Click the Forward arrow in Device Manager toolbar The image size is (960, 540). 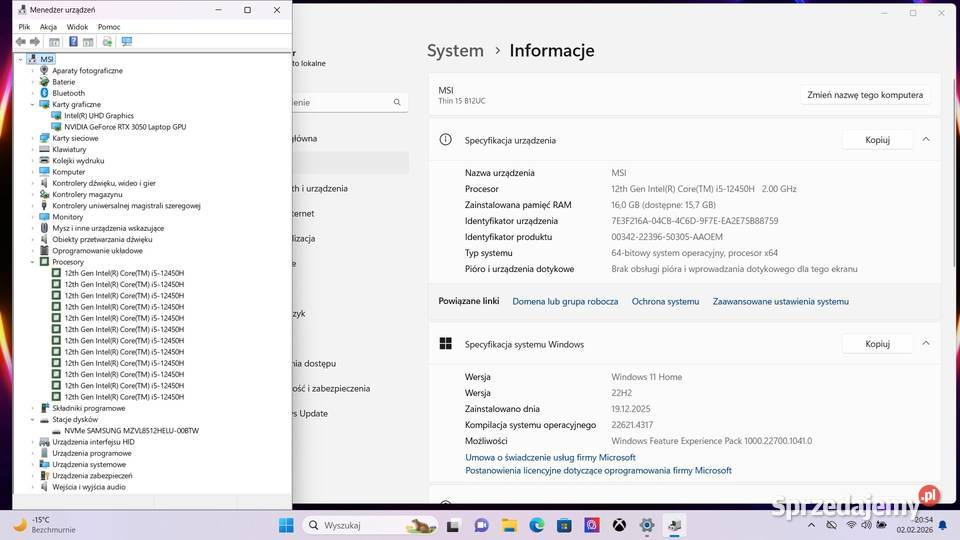[x=35, y=42]
